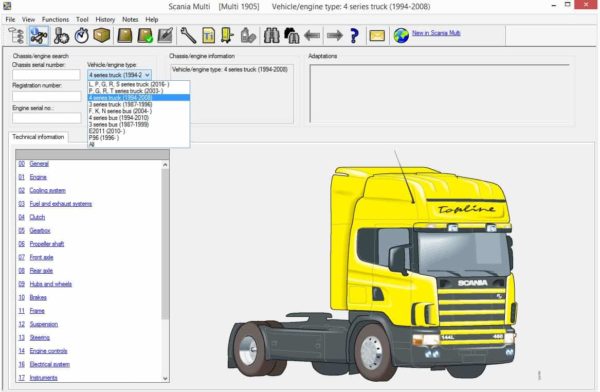Image resolution: width=600 pixels, height=392 pixels.
Task: Open the History menu
Action: (105, 20)
